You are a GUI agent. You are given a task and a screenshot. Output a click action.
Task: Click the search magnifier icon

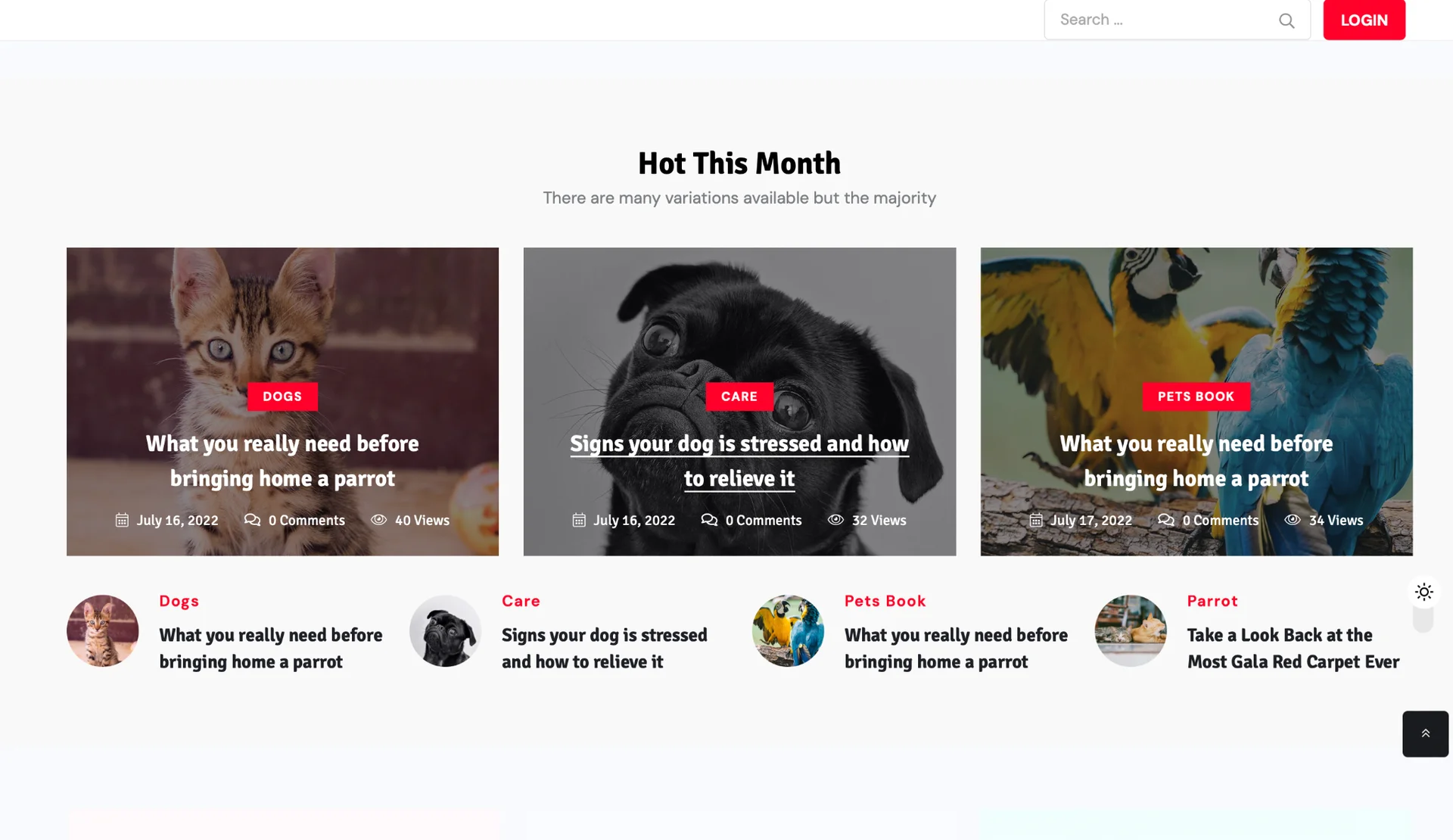click(1287, 20)
